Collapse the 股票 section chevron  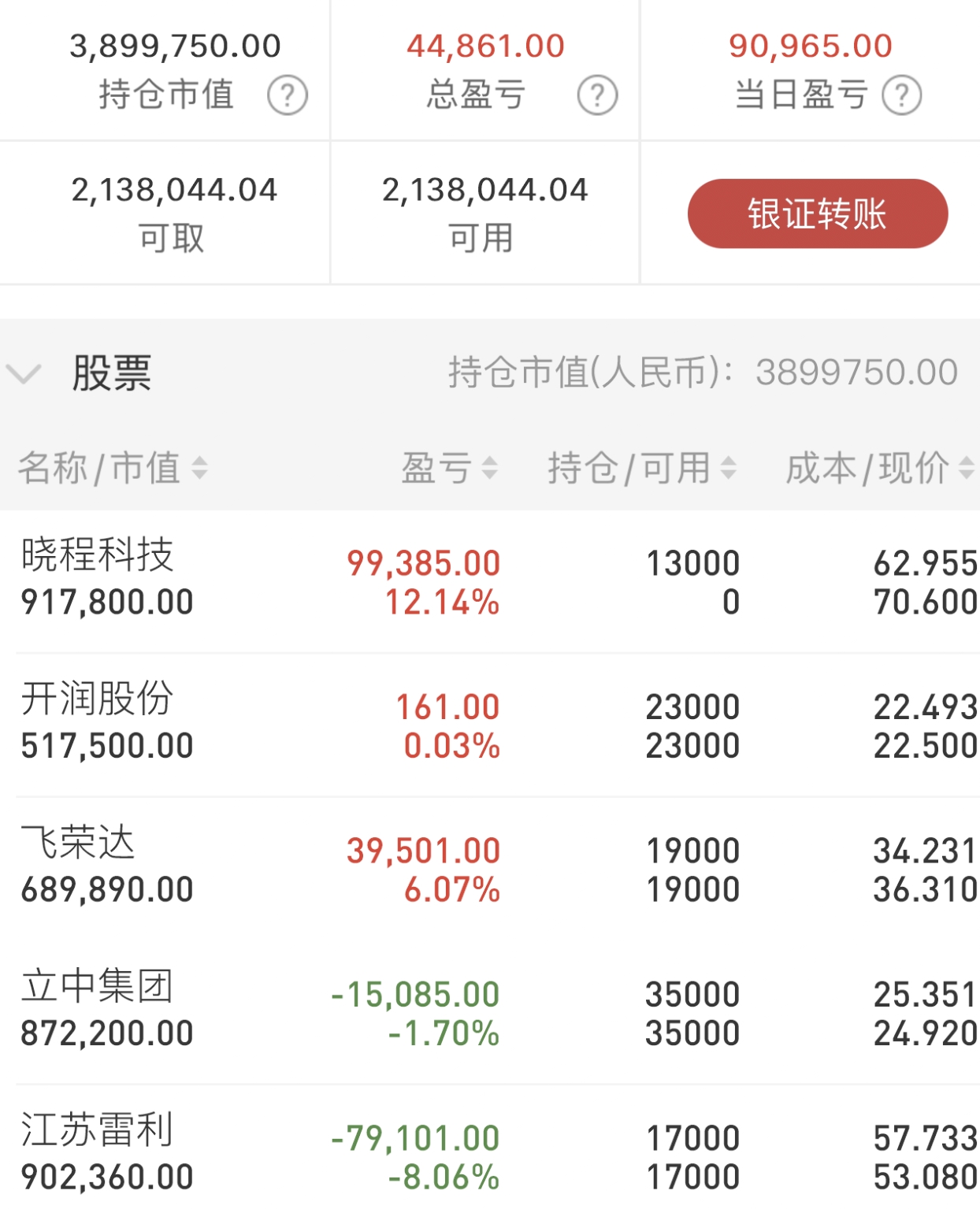[x=24, y=373]
